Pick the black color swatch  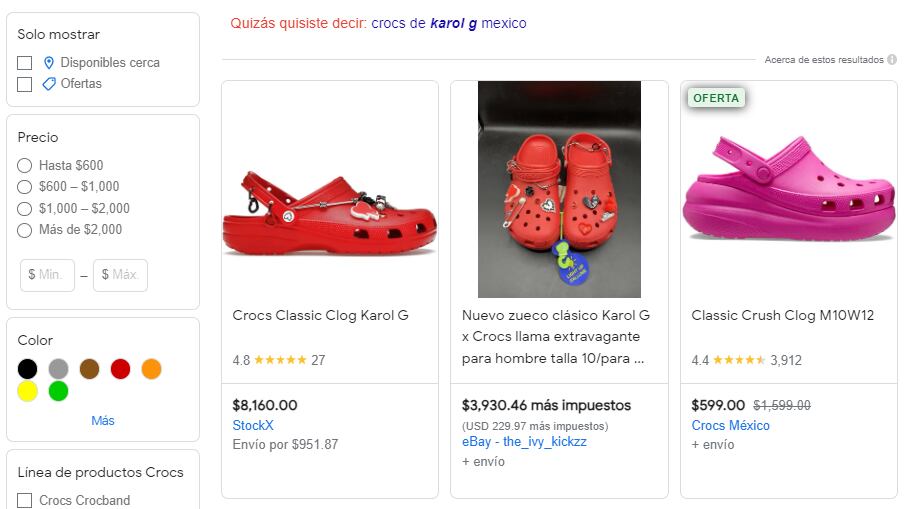(28, 369)
